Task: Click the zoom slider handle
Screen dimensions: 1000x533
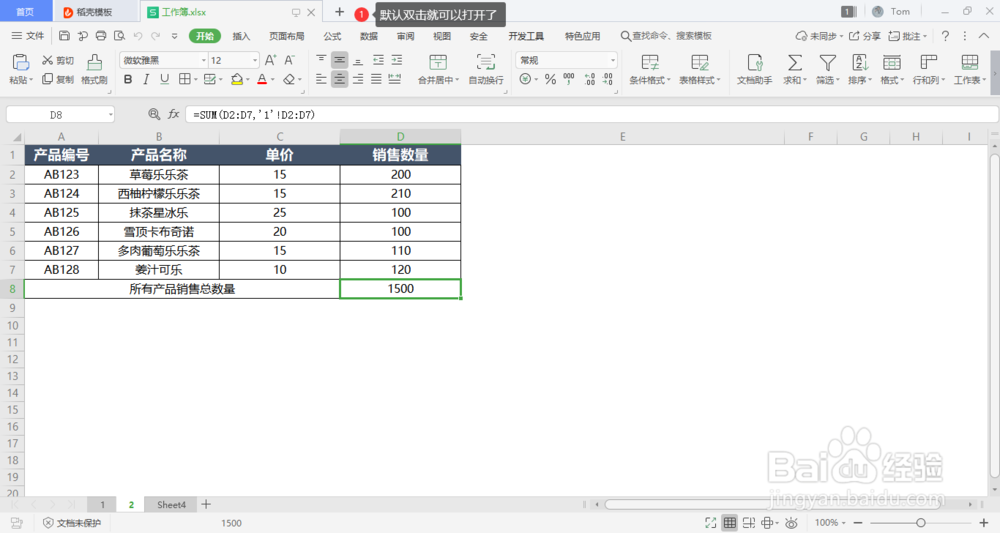Action: [x=920, y=523]
